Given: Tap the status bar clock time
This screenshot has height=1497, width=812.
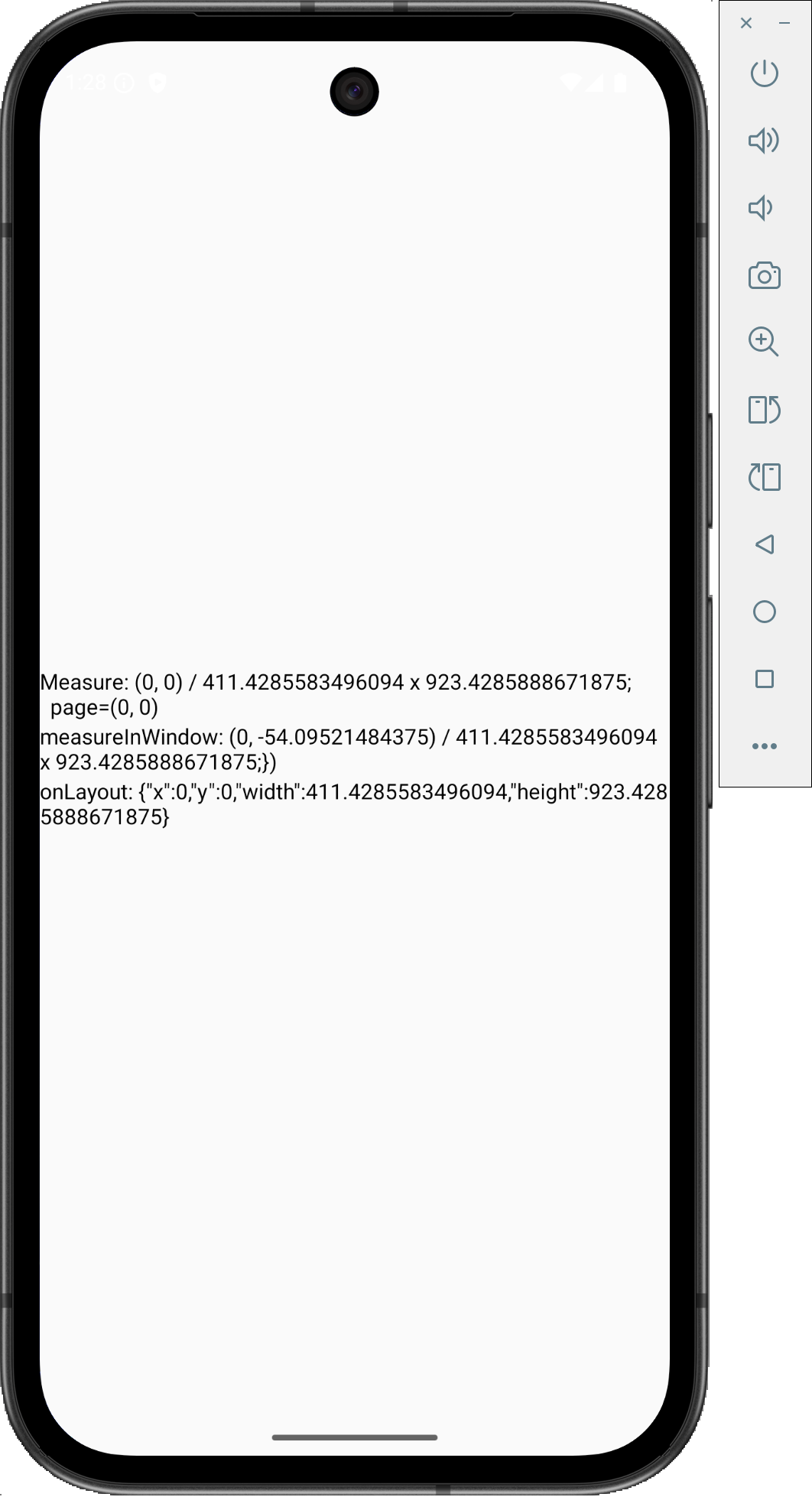Looking at the screenshot, I should pos(86,82).
